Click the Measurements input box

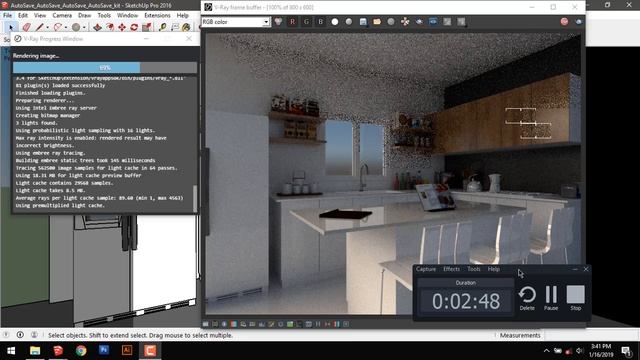590,335
